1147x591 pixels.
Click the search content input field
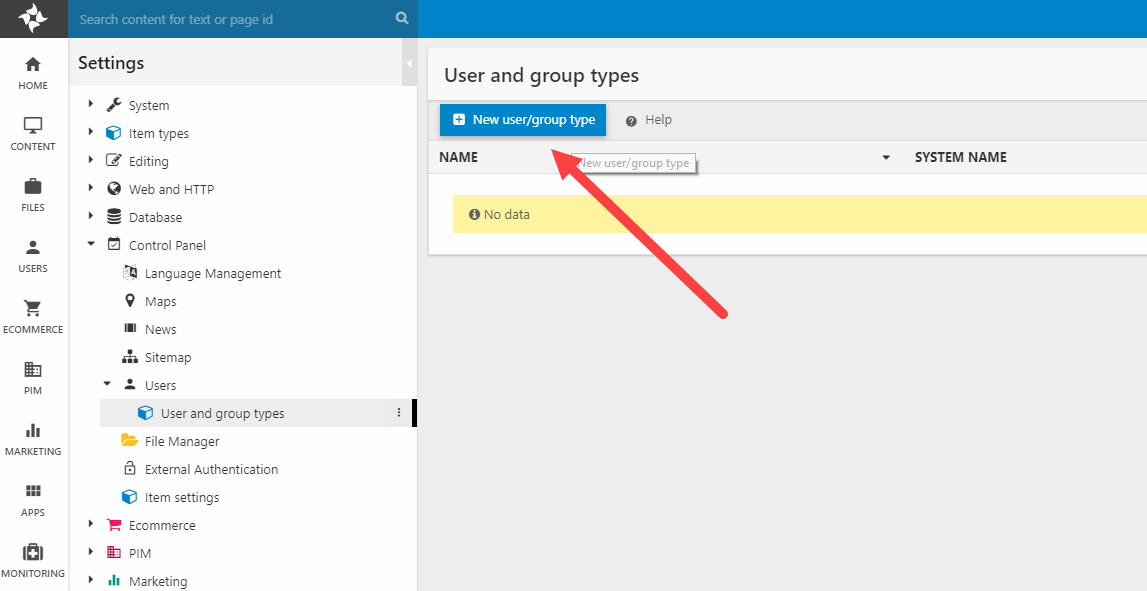[230, 19]
